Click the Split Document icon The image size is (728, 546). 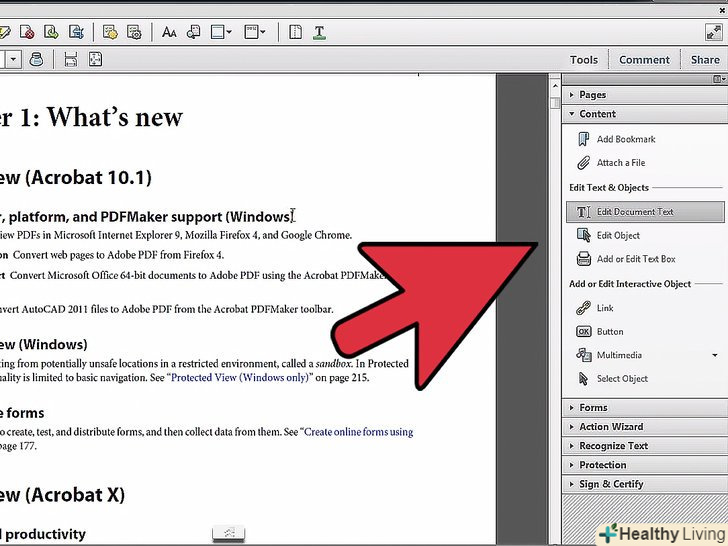point(295,32)
